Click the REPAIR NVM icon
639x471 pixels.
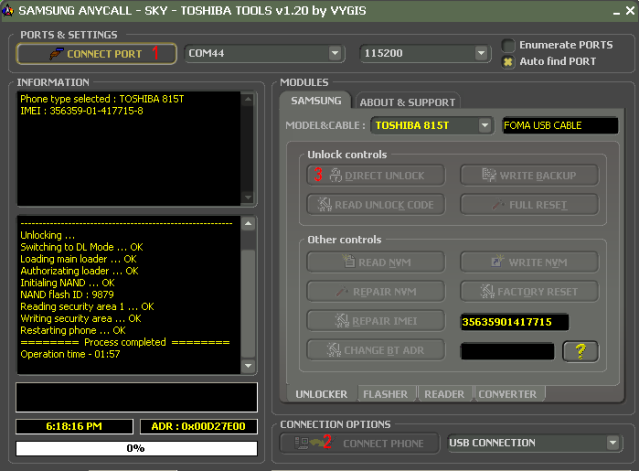(342, 291)
